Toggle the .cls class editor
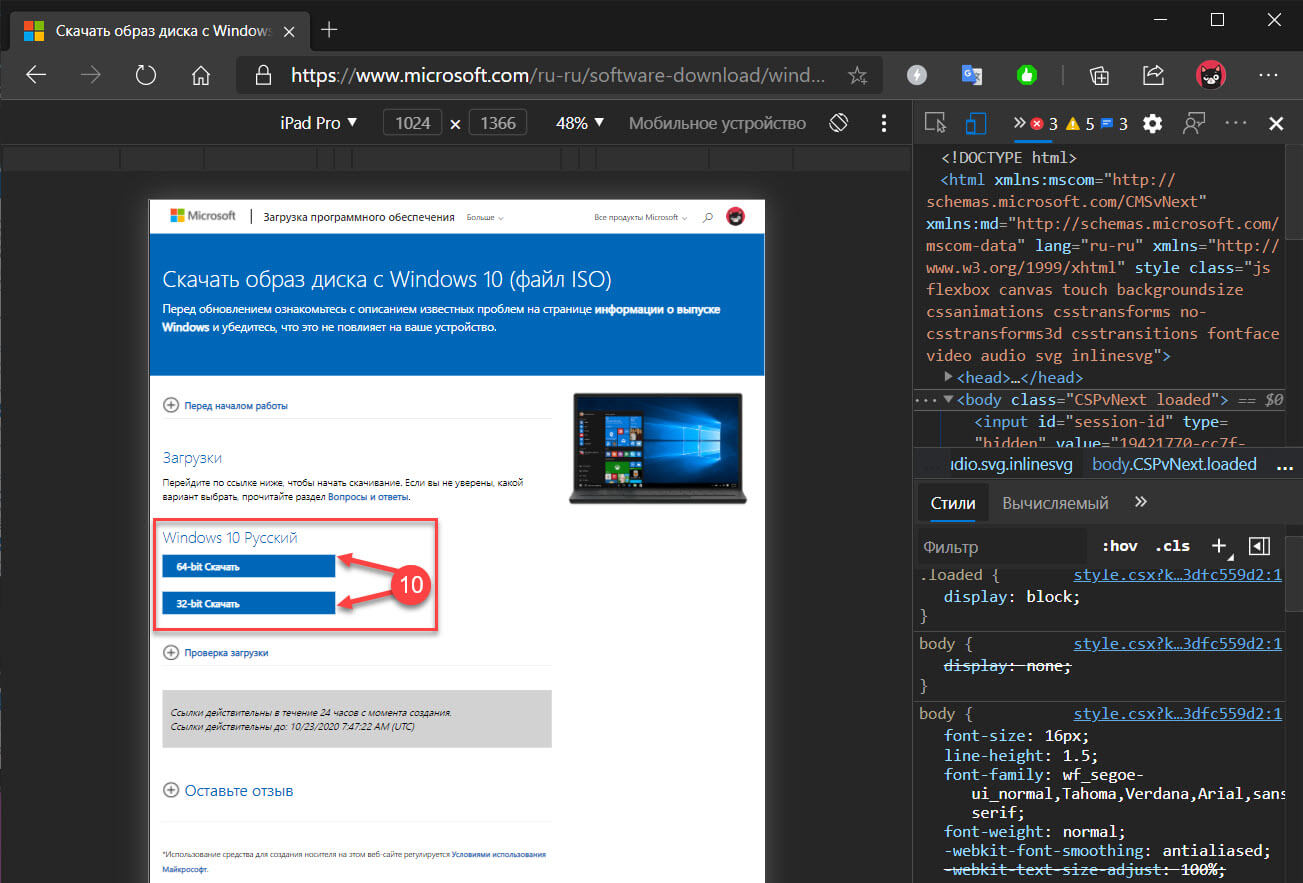The height and width of the screenshot is (883, 1303). (x=1172, y=546)
